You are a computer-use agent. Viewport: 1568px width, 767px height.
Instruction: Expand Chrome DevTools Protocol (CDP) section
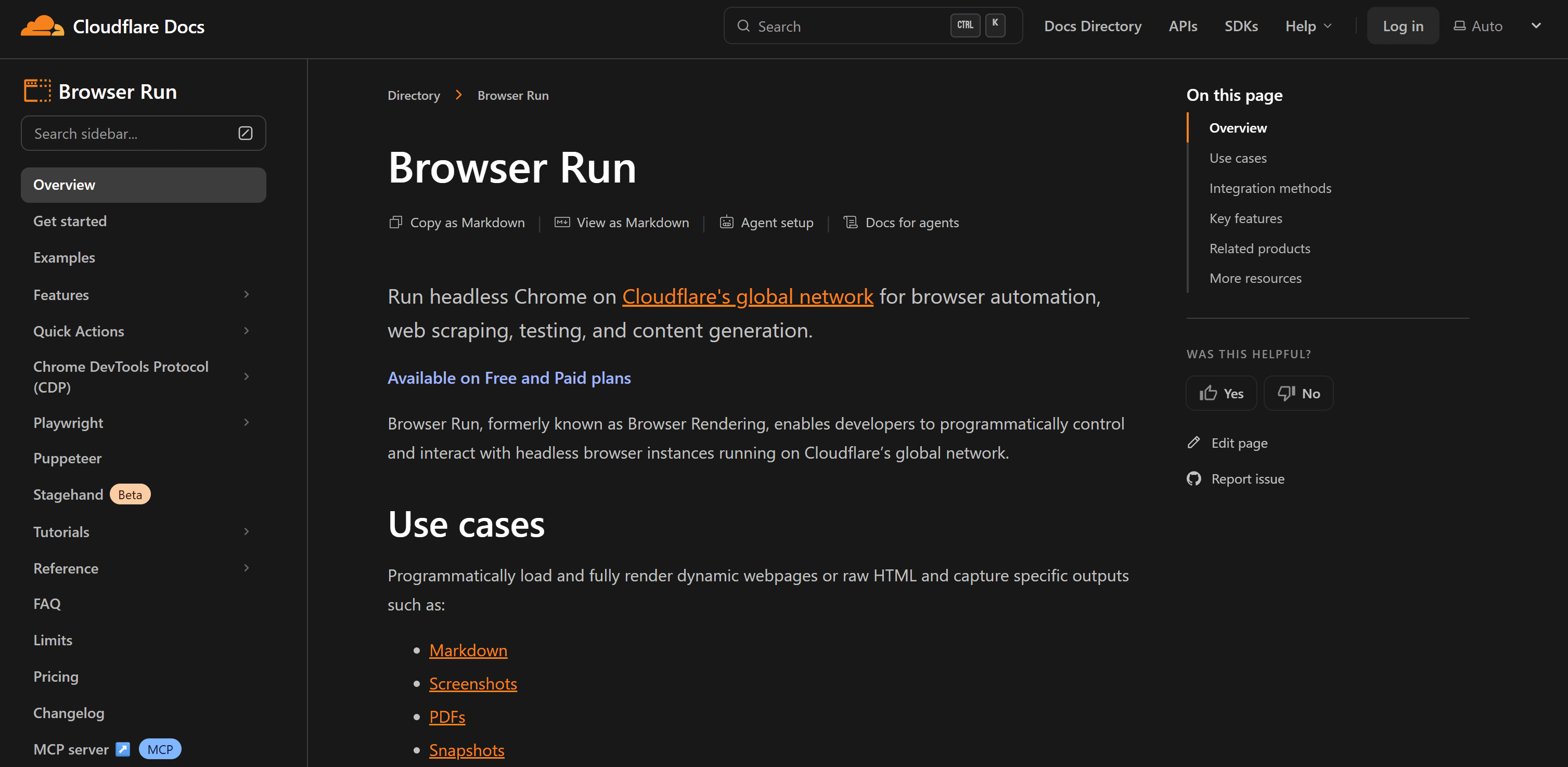[246, 376]
